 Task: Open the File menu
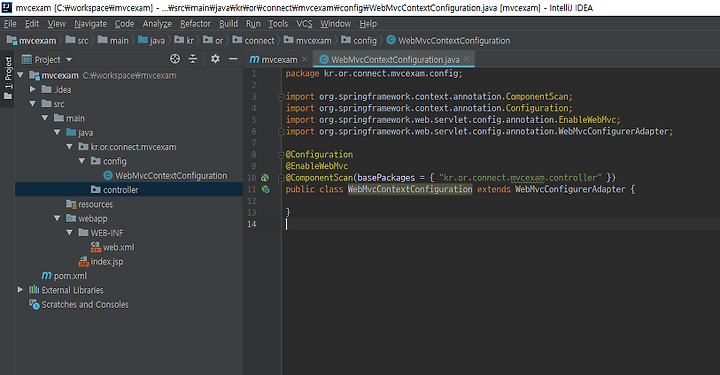point(10,24)
